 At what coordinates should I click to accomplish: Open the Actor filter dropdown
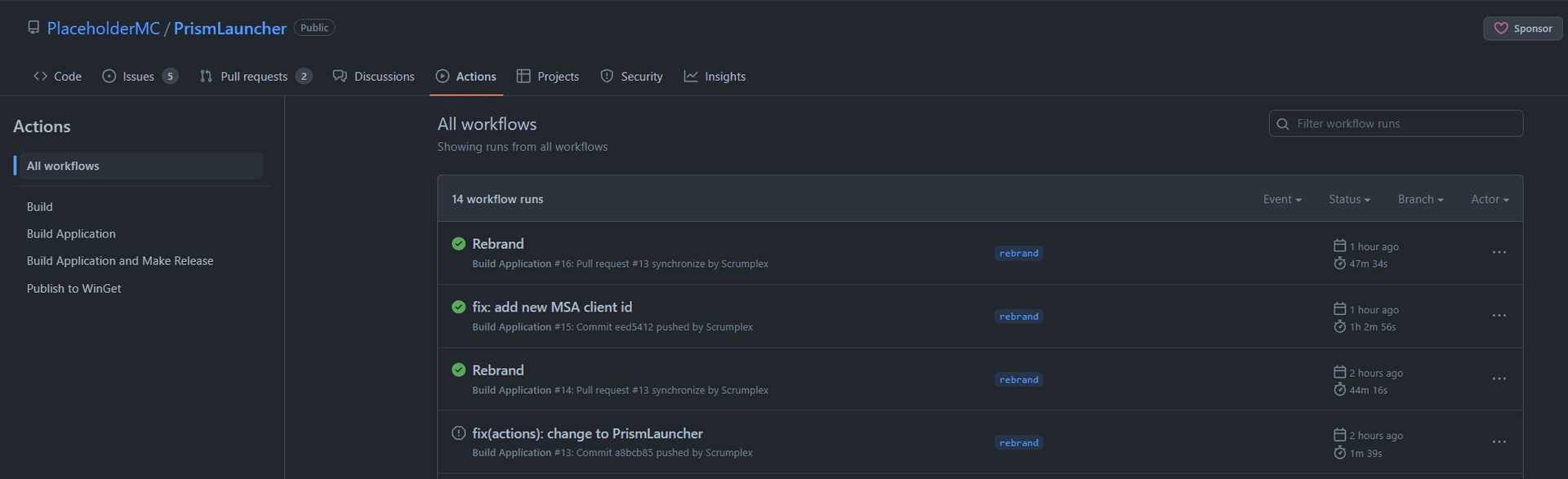(1490, 199)
